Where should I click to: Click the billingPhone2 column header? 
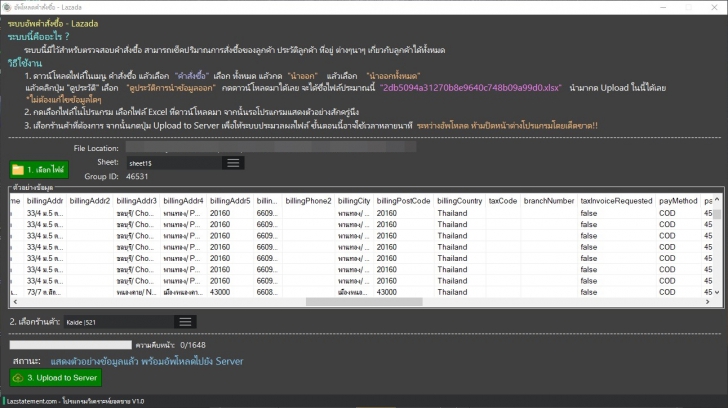[308, 201]
